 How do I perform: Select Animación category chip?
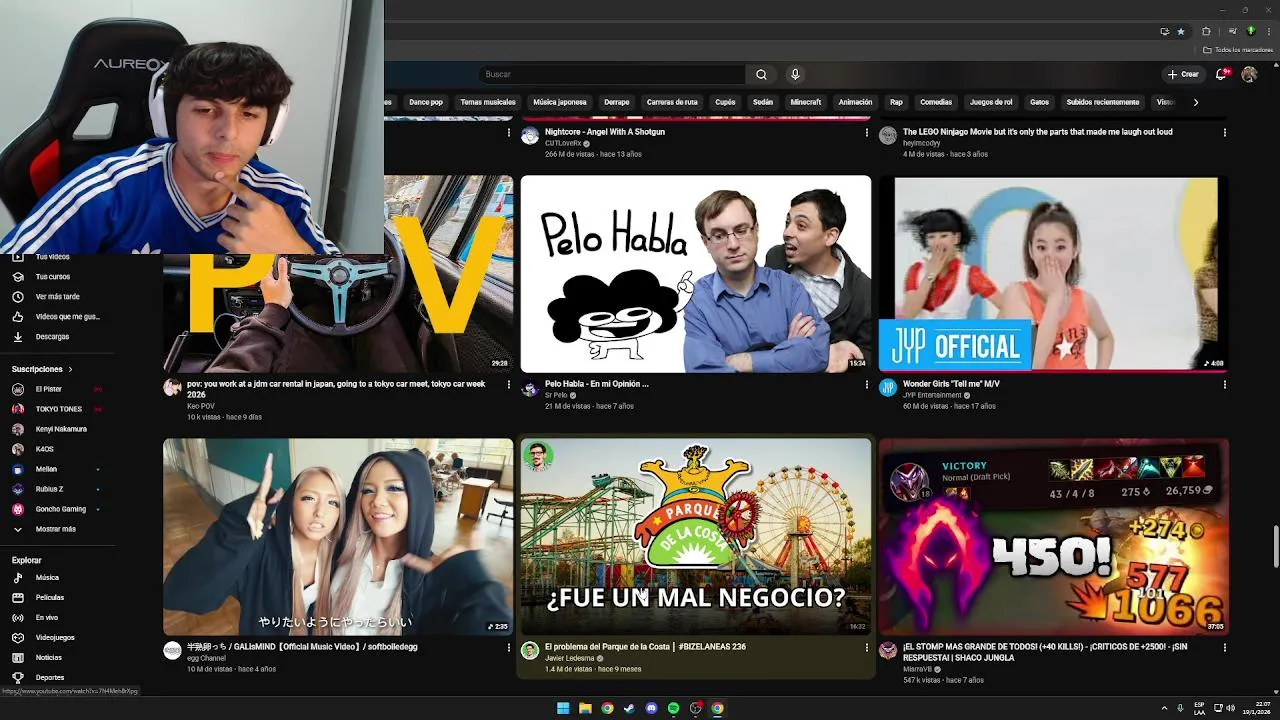(855, 102)
